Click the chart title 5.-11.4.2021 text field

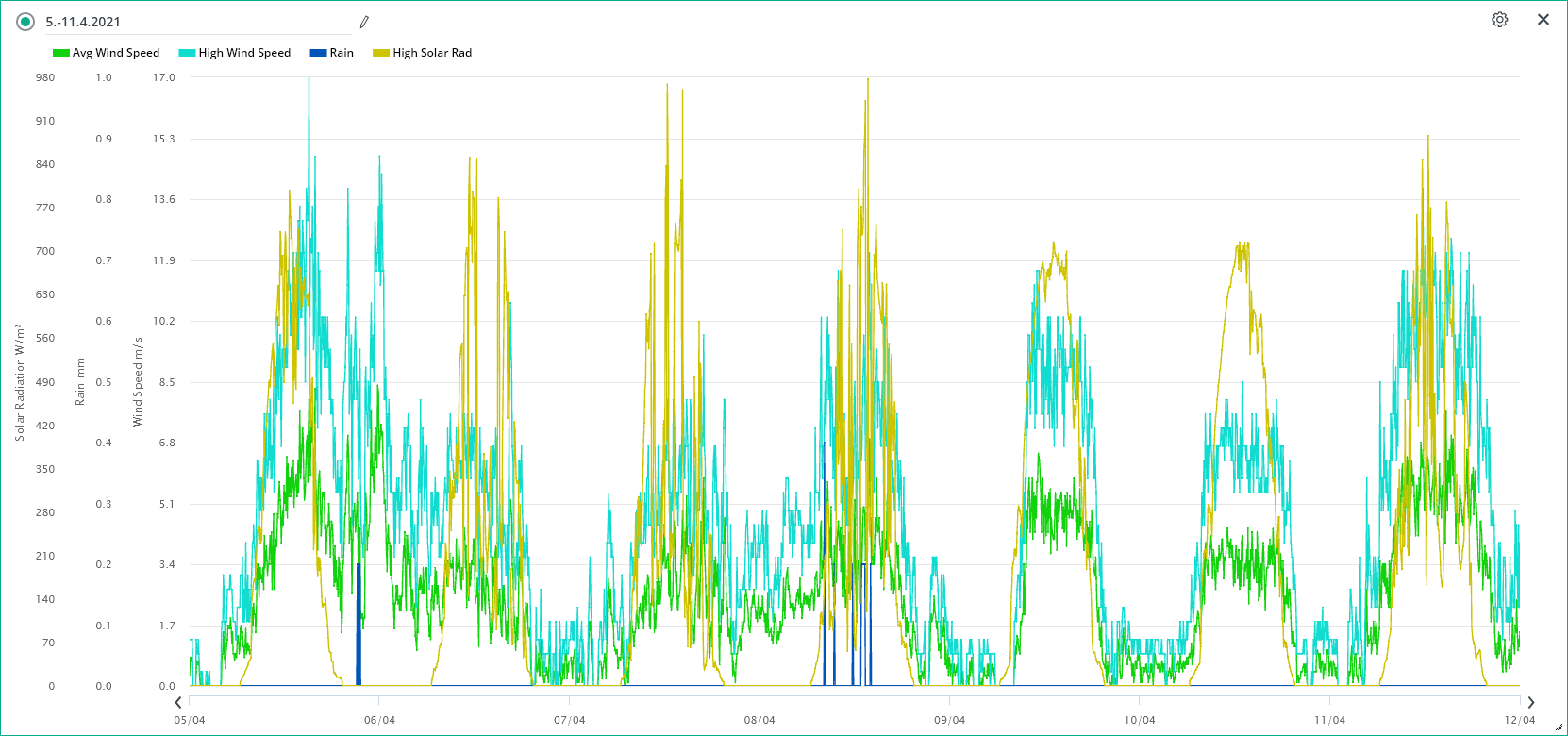pyautogui.click(x=189, y=22)
